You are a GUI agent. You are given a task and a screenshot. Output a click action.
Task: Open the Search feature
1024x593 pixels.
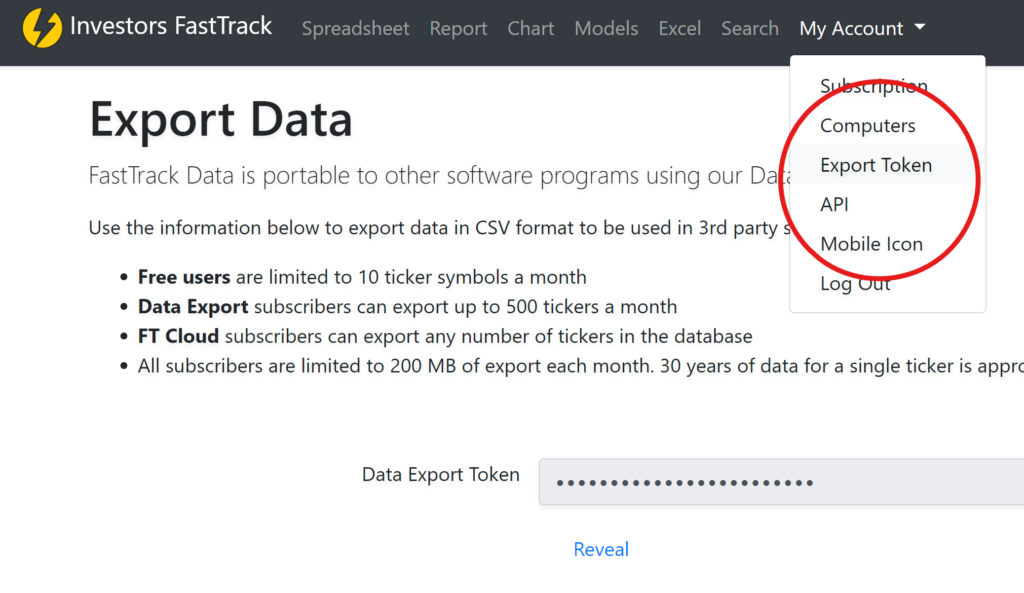pos(749,28)
